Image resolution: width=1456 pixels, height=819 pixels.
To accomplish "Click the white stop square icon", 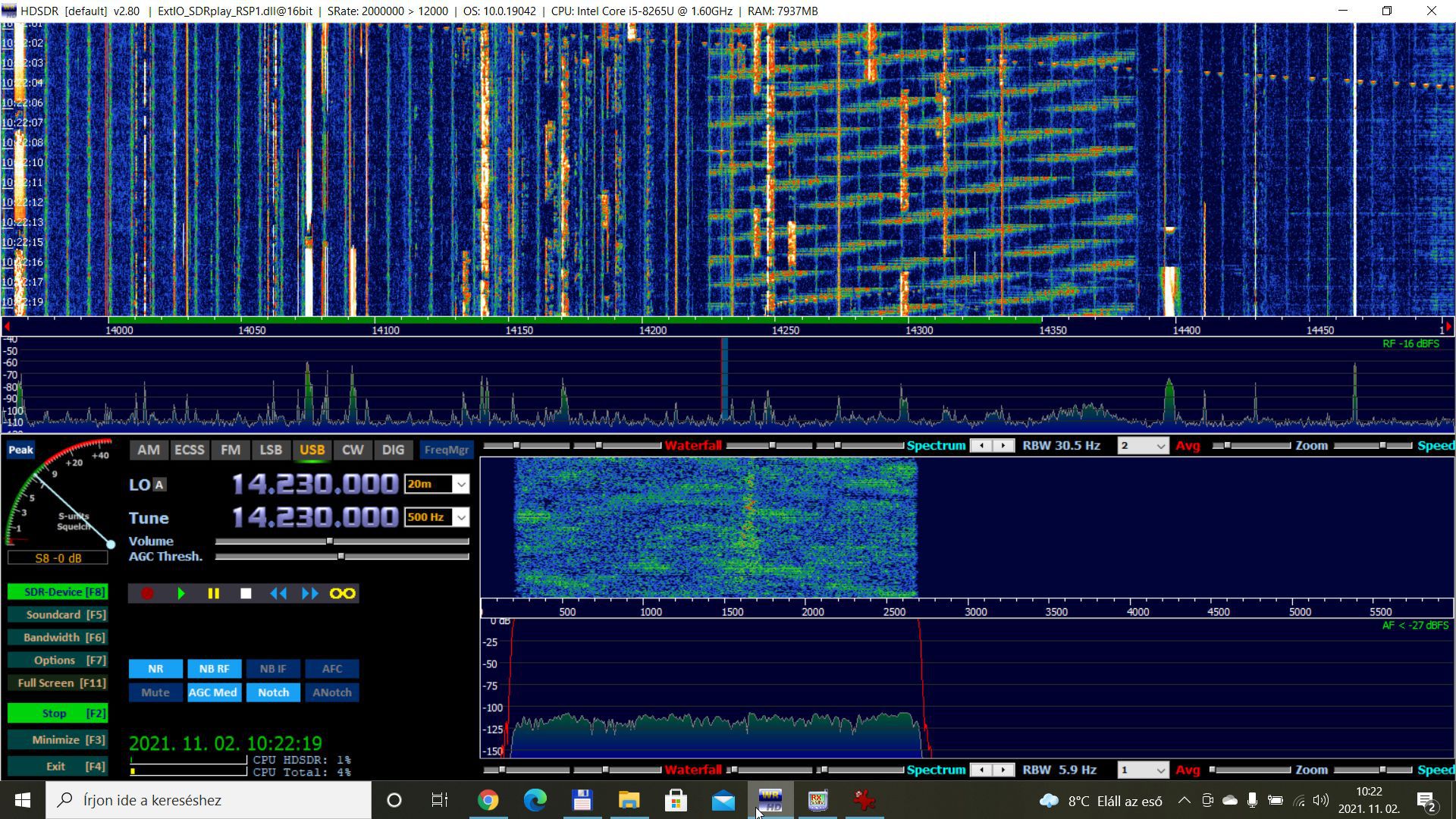I will 246,594.
